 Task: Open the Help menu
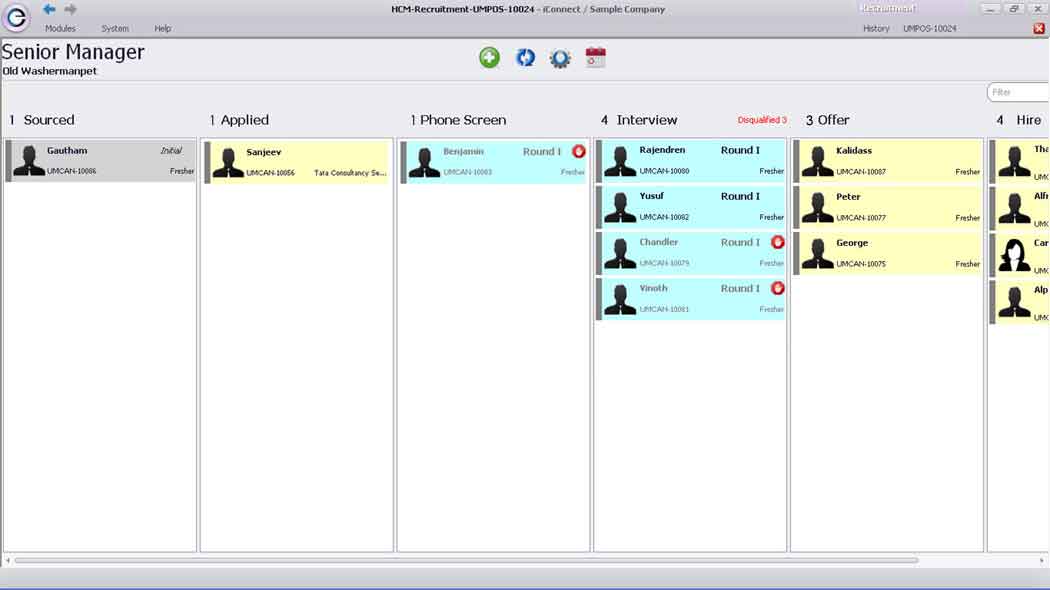click(x=162, y=29)
